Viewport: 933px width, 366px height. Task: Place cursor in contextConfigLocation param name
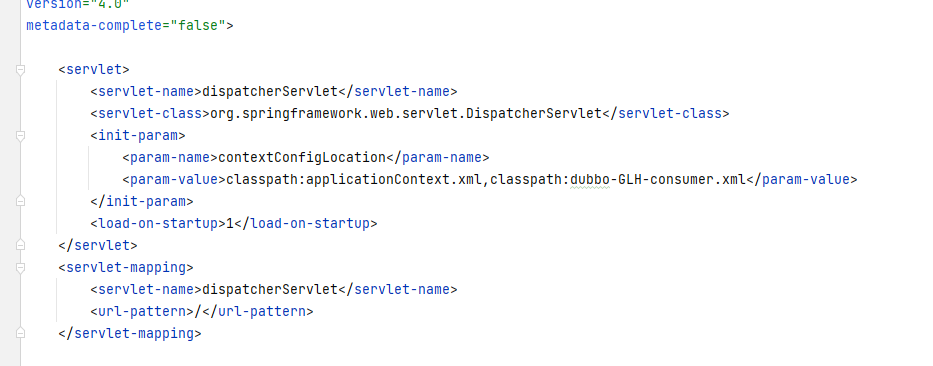(x=302, y=158)
